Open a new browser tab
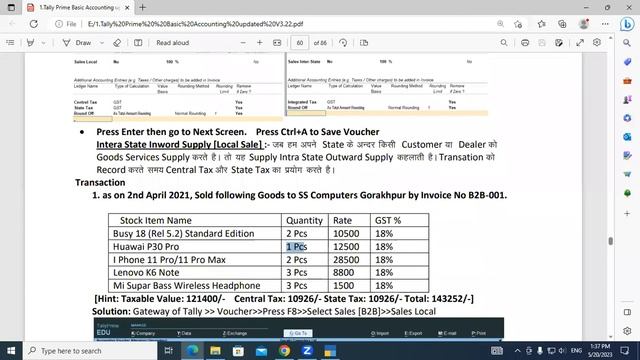The height and width of the screenshot is (360, 640). [x=142, y=7]
